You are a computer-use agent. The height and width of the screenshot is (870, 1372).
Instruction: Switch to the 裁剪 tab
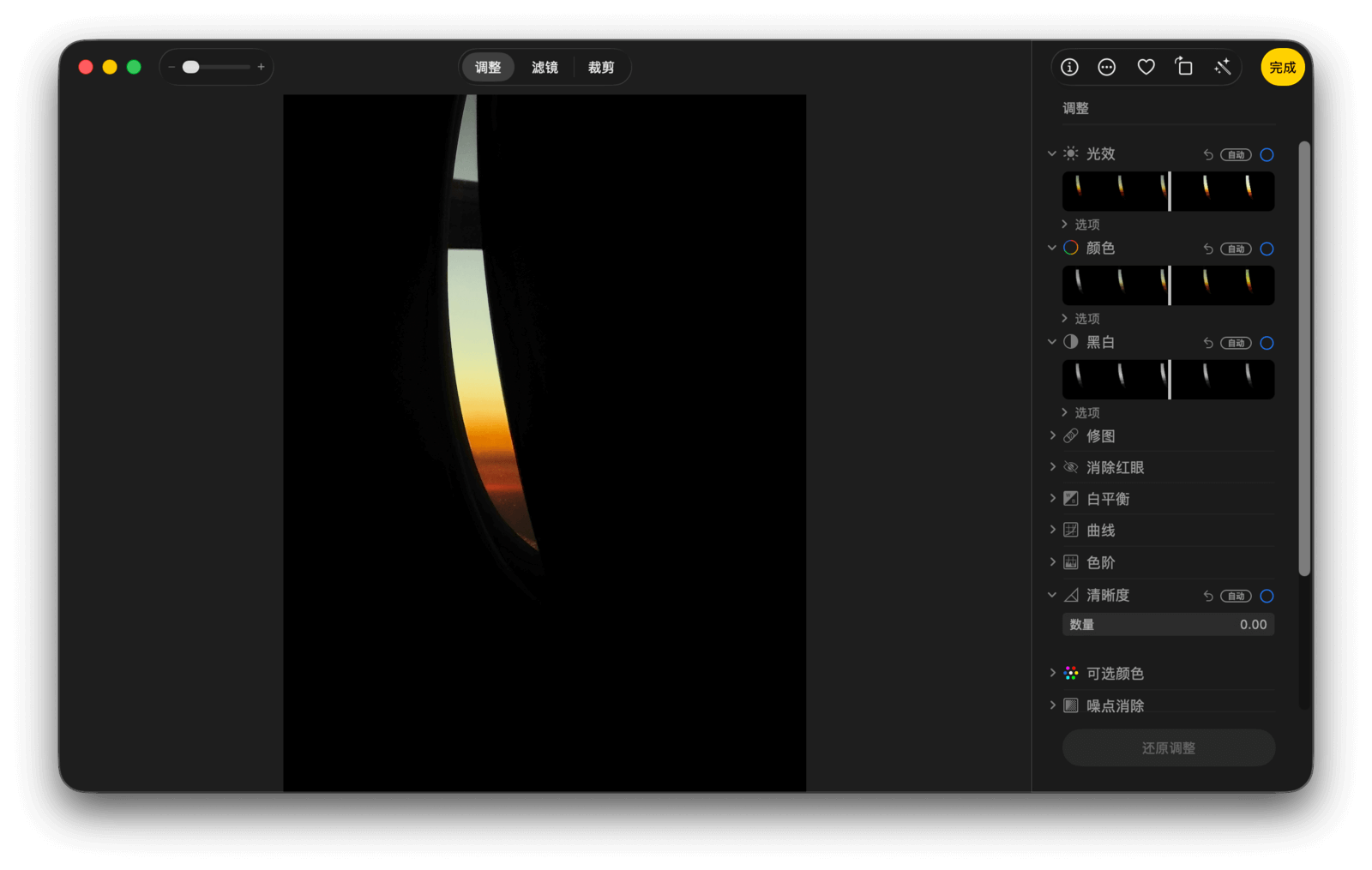click(601, 68)
